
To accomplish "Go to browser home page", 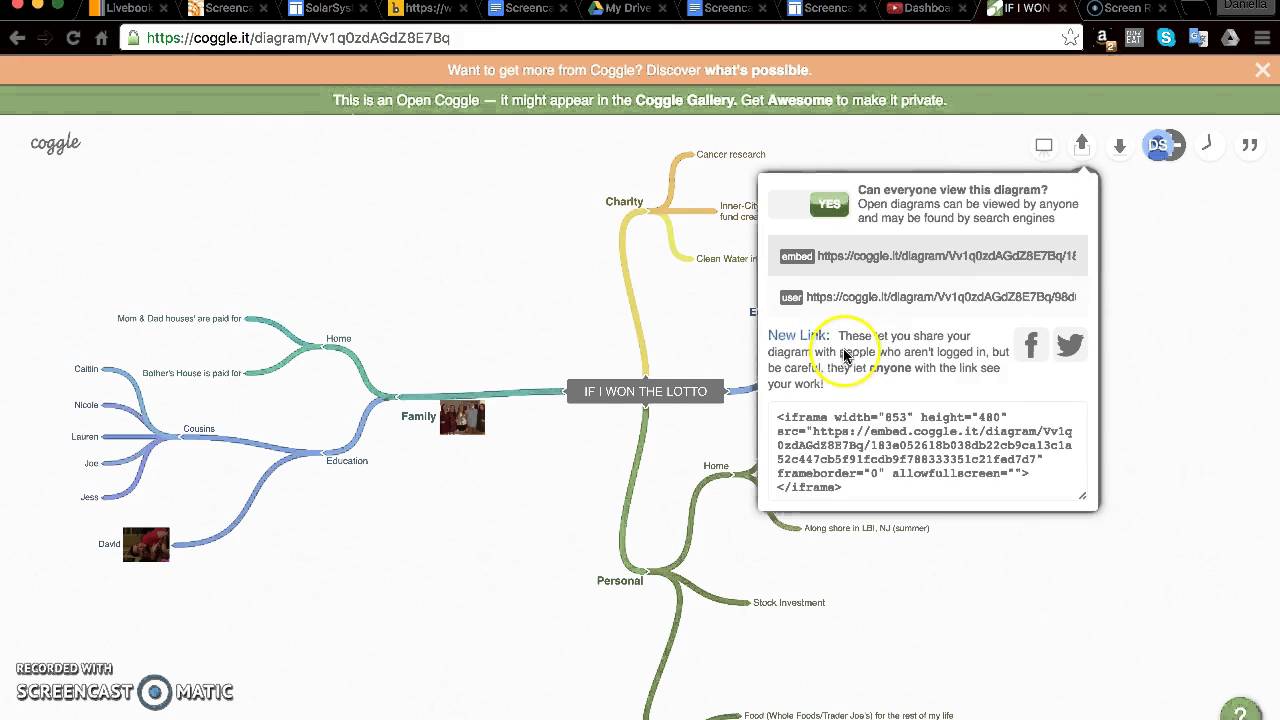I will pyautogui.click(x=101, y=38).
